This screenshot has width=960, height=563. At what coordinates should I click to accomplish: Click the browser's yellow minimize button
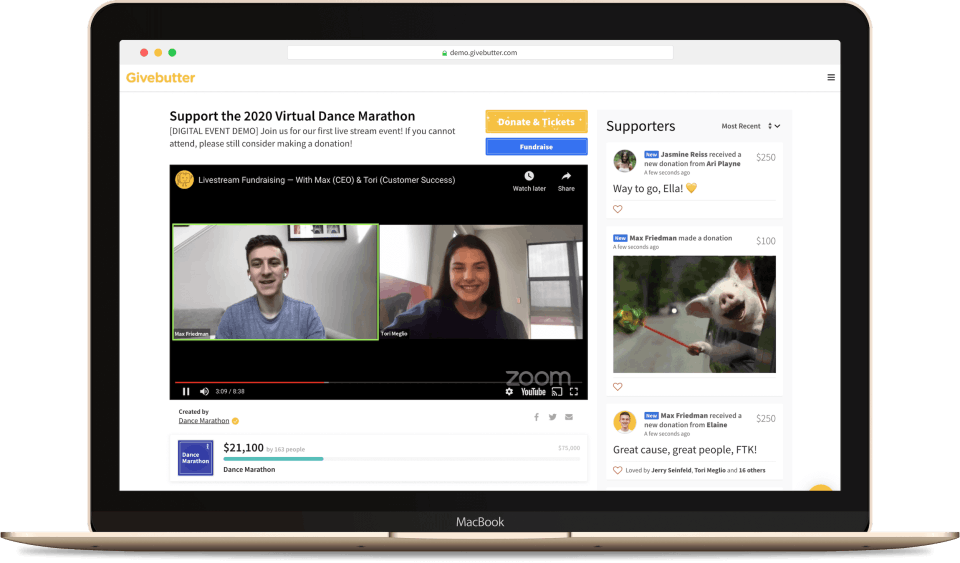click(x=158, y=53)
